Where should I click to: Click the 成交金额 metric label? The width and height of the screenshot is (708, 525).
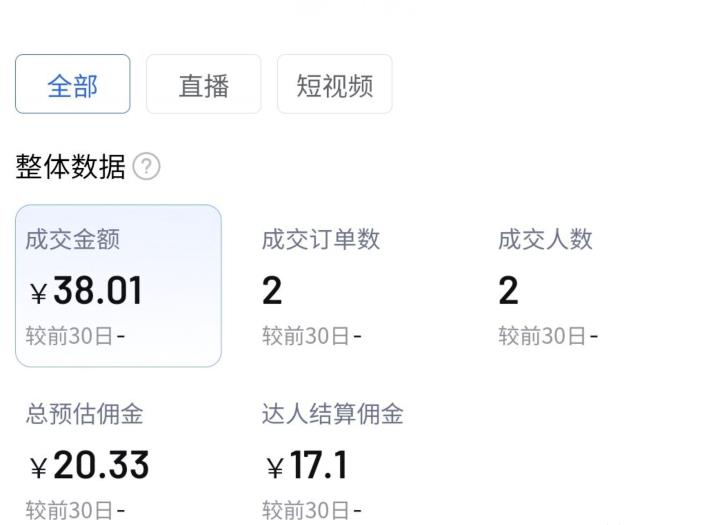(x=72, y=239)
